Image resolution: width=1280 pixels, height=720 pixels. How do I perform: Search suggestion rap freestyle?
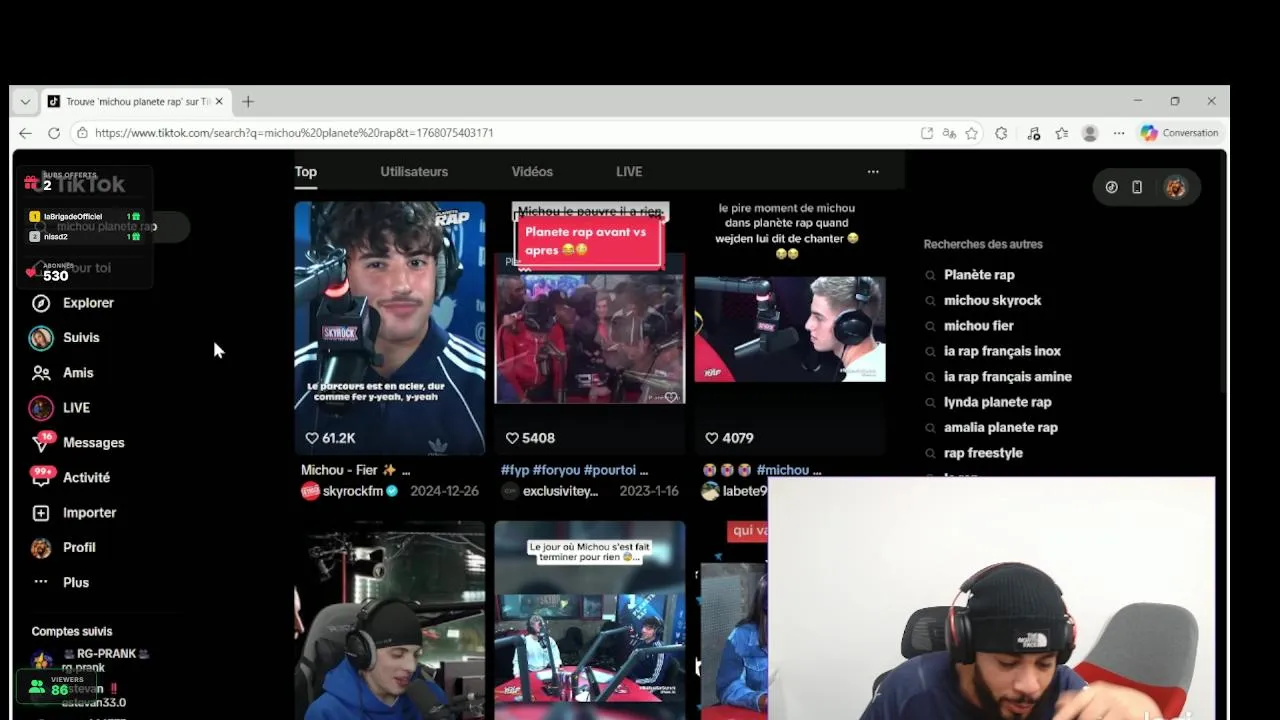pyautogui.click(x=983, y=453)
